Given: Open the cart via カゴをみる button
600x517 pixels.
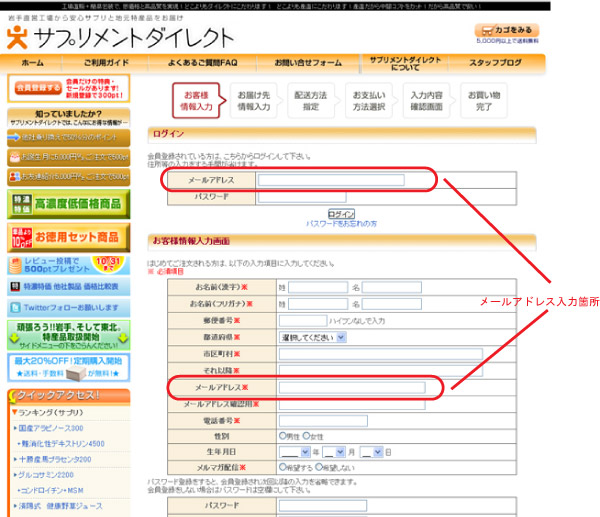Looking at the screenshot, I should tap(507, 30).
